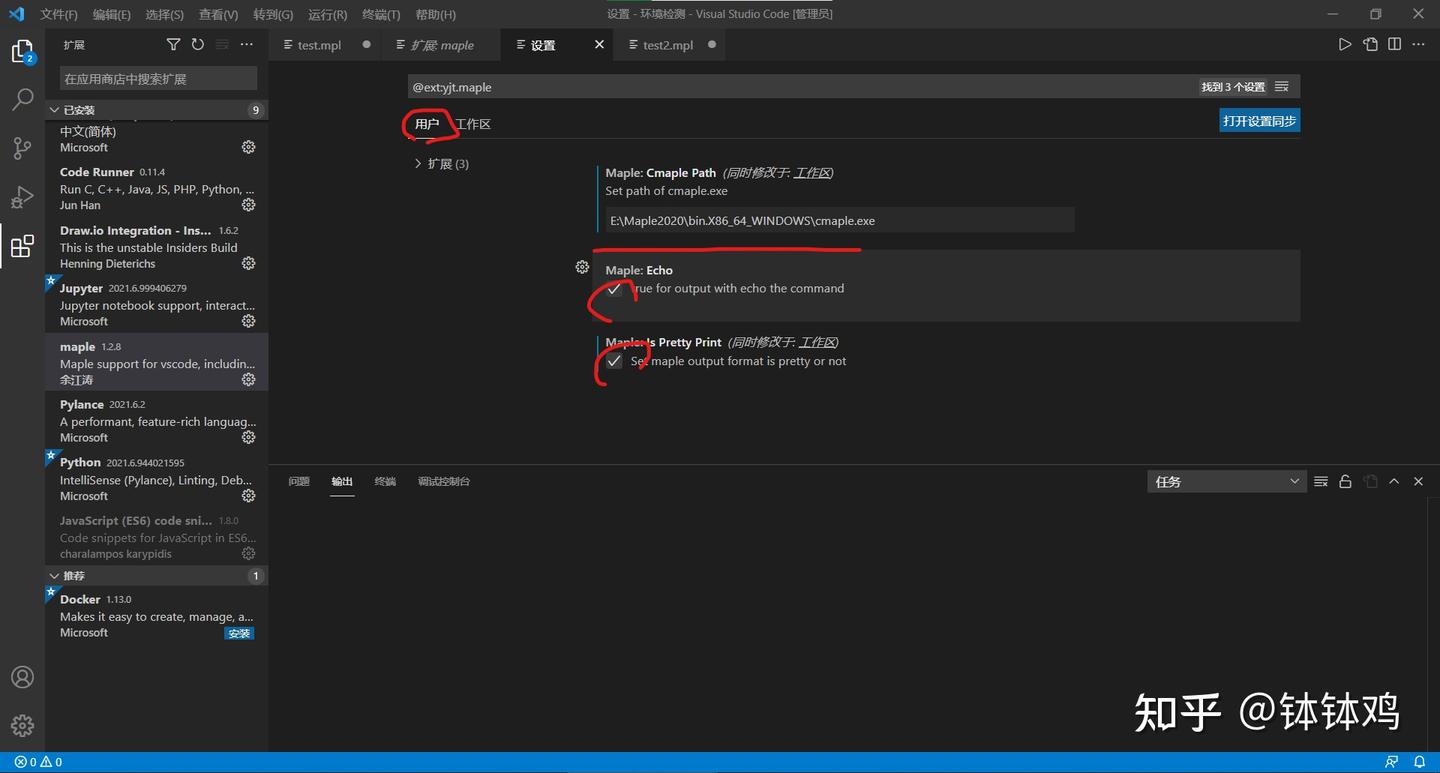
Task: Toggle auto-scroll lock in output panel
Action: pyautogui.click(x=1345, y=481)
